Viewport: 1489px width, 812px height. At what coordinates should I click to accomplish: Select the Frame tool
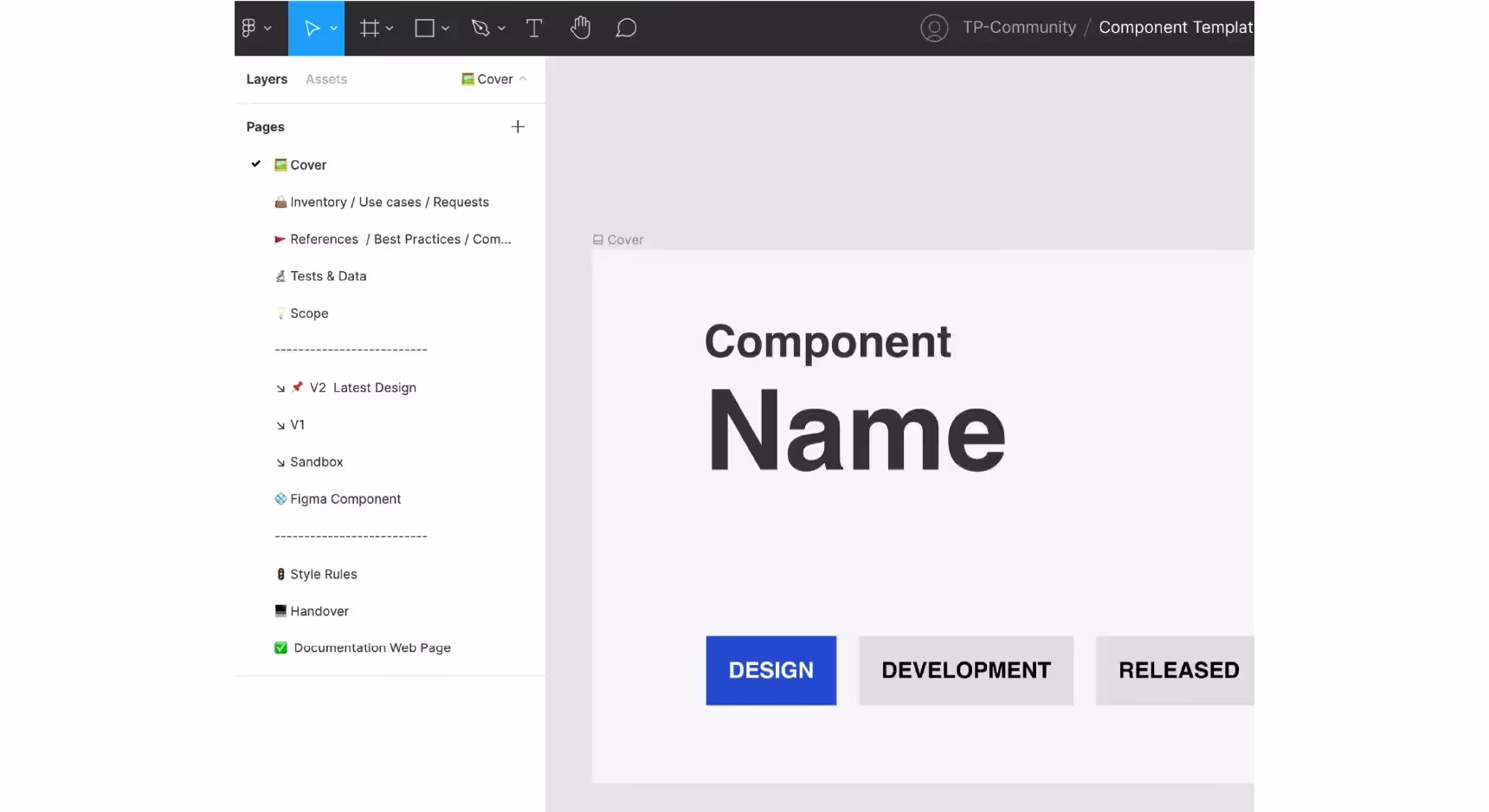pyautogui.click(x=370, y=29)
